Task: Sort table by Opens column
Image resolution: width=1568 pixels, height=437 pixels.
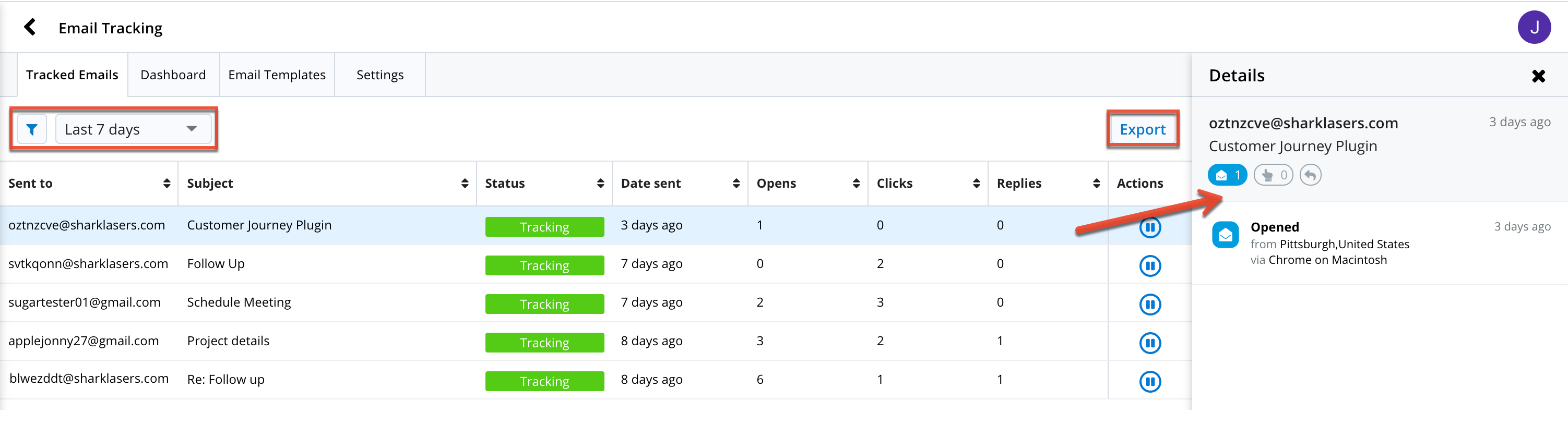Action: click(x=855, y=184)
